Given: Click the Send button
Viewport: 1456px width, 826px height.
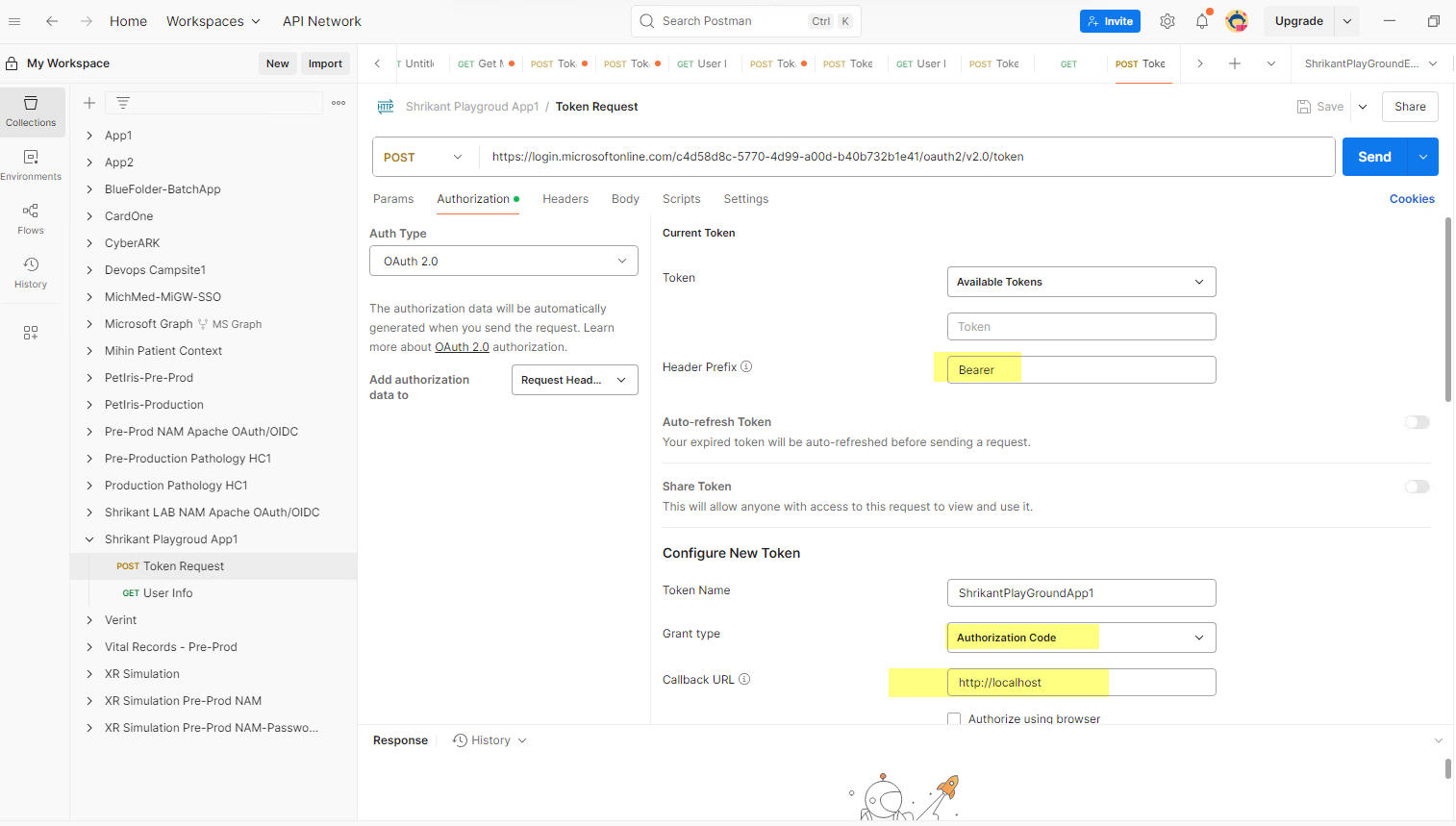Looking at the screenshot, I should point(1374,157).
